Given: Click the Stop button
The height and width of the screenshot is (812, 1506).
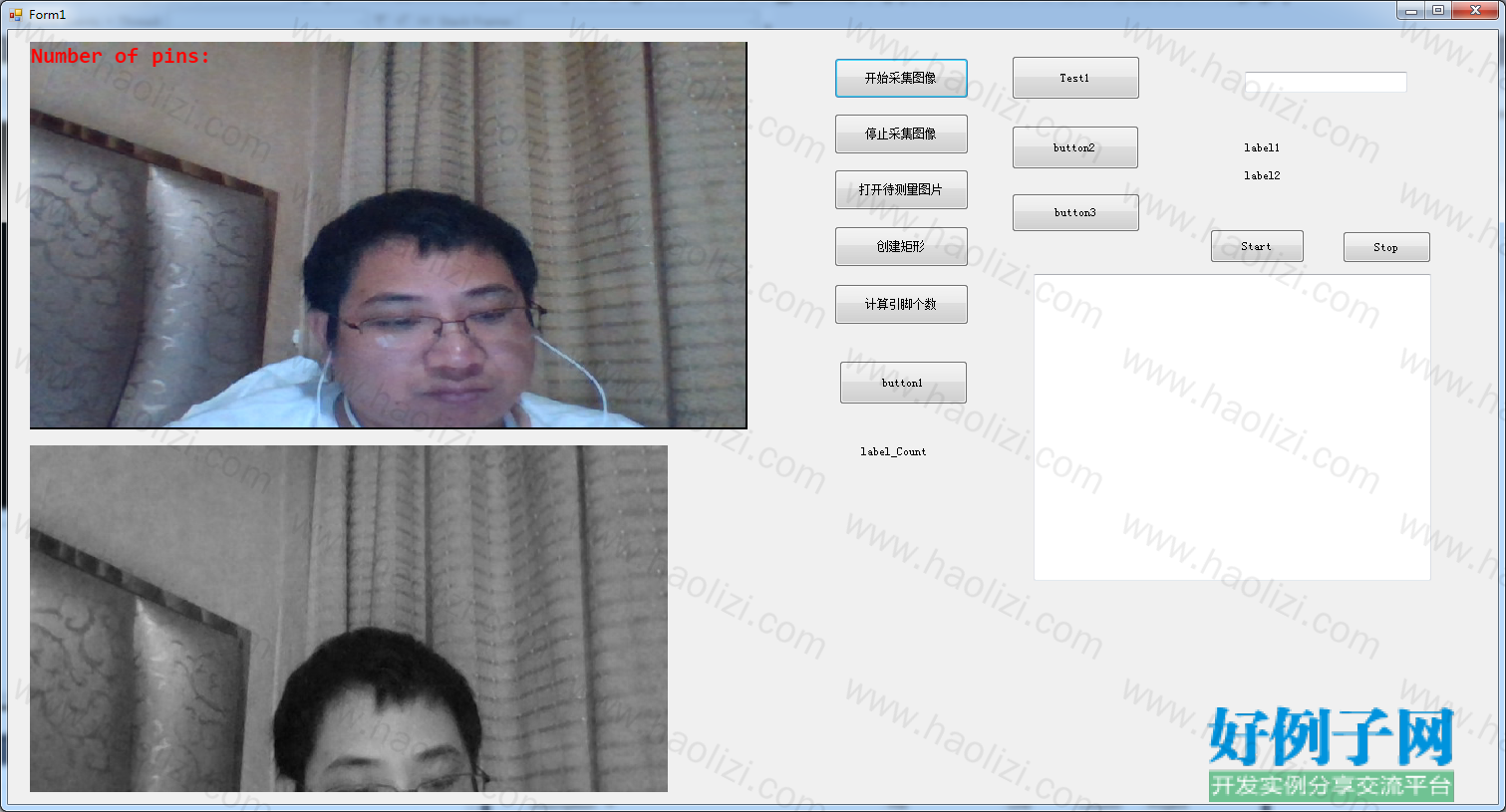Looking at the screenshot, I should click(x=1386, y=247).
